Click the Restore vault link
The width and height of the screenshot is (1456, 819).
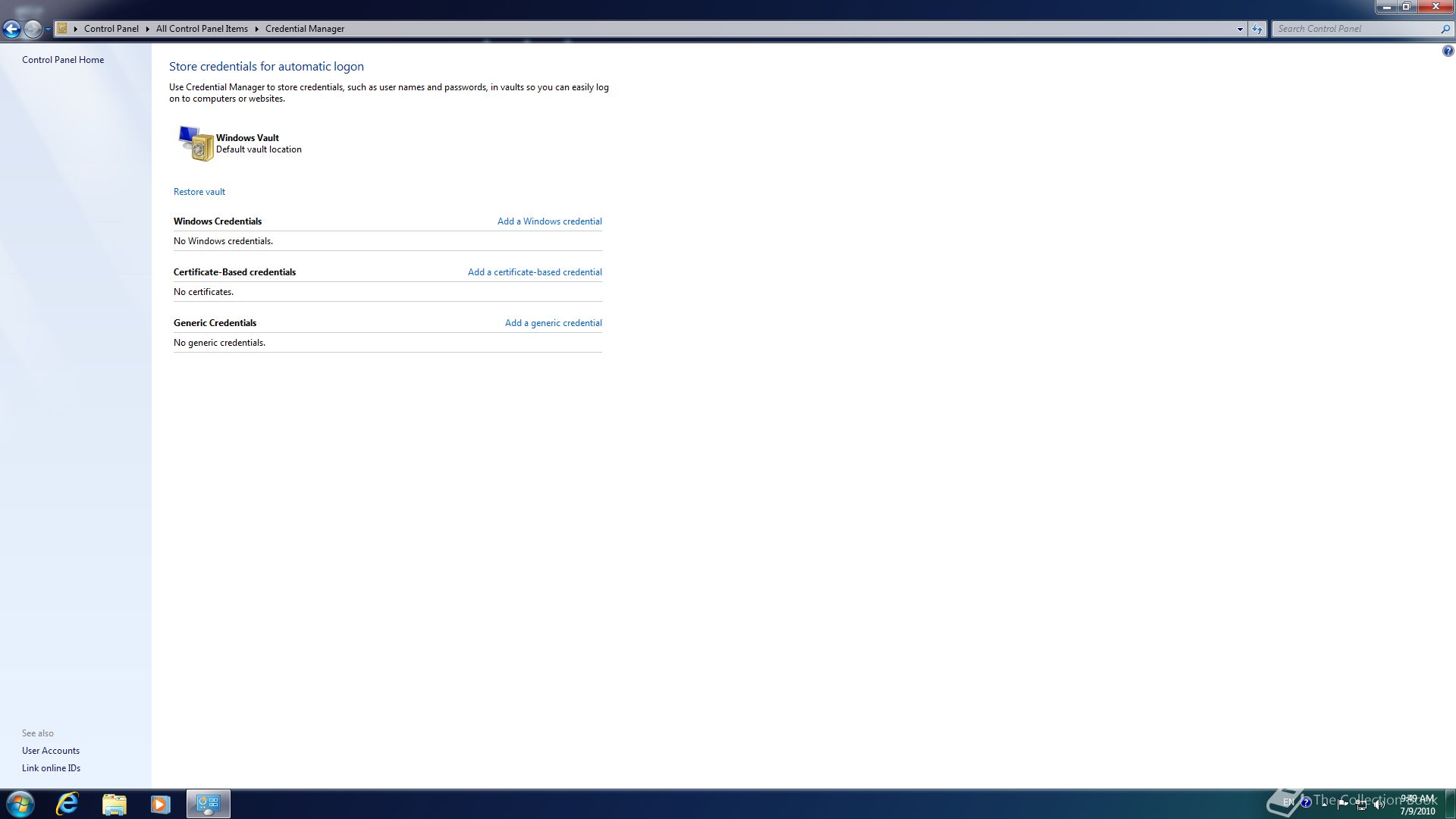click(x=199, y=192)
